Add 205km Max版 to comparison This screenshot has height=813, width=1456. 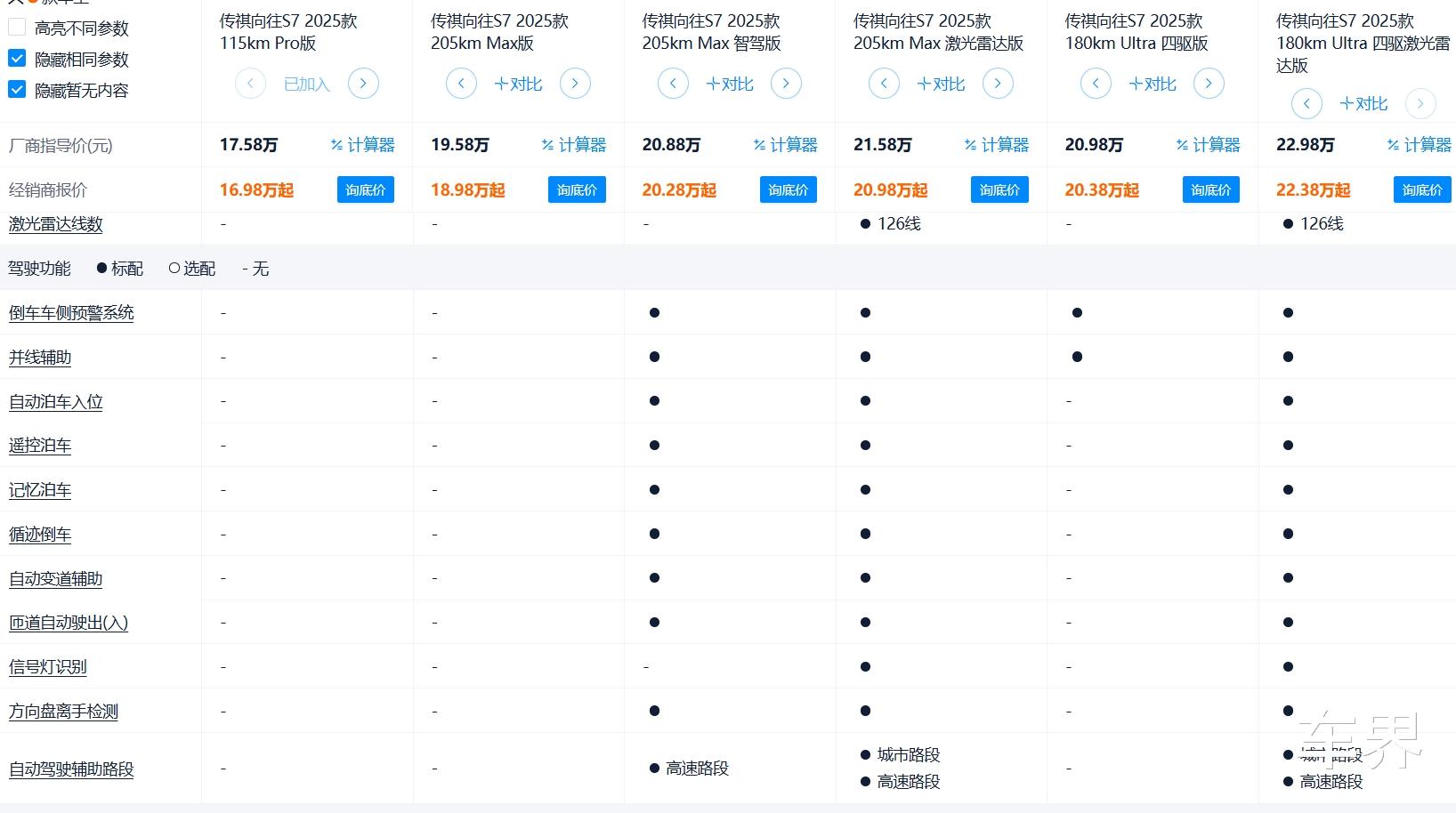(518, 84)
